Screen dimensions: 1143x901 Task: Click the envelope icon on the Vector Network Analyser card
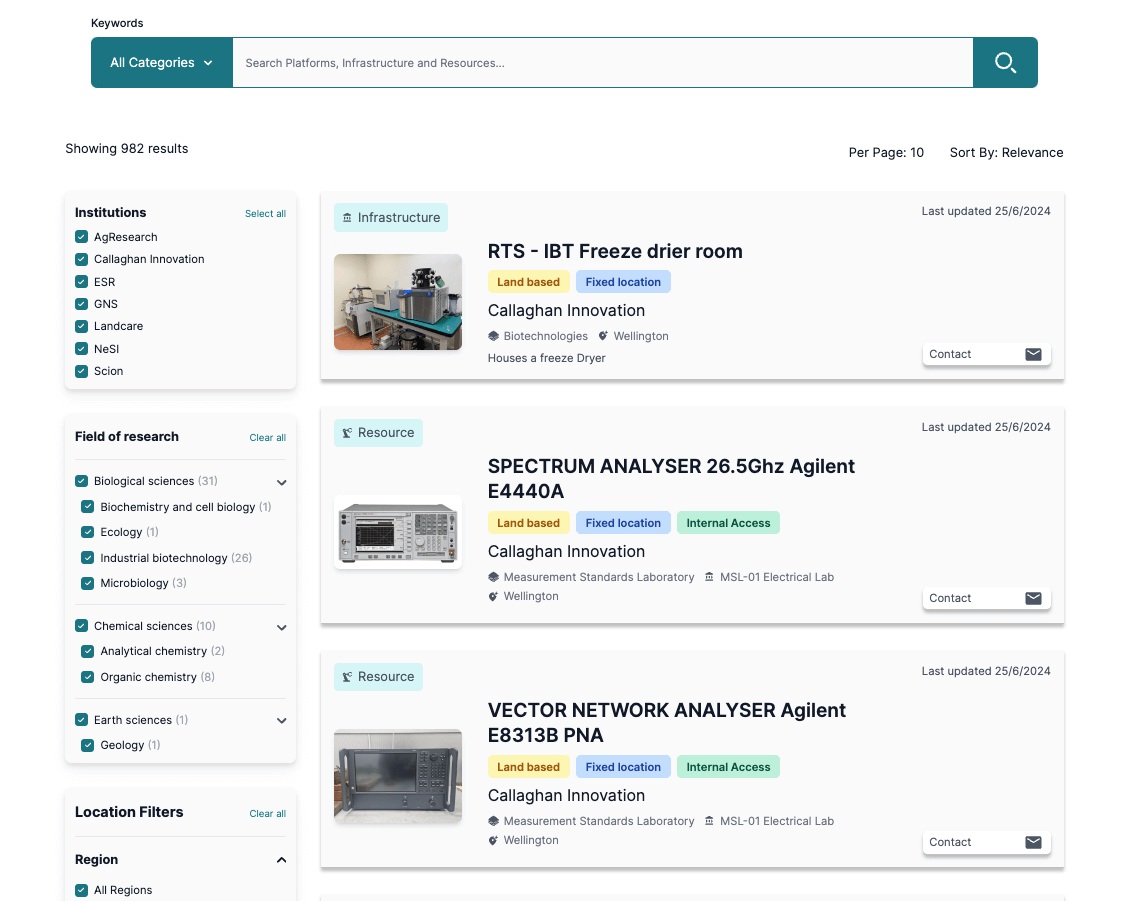[1033, 842]
